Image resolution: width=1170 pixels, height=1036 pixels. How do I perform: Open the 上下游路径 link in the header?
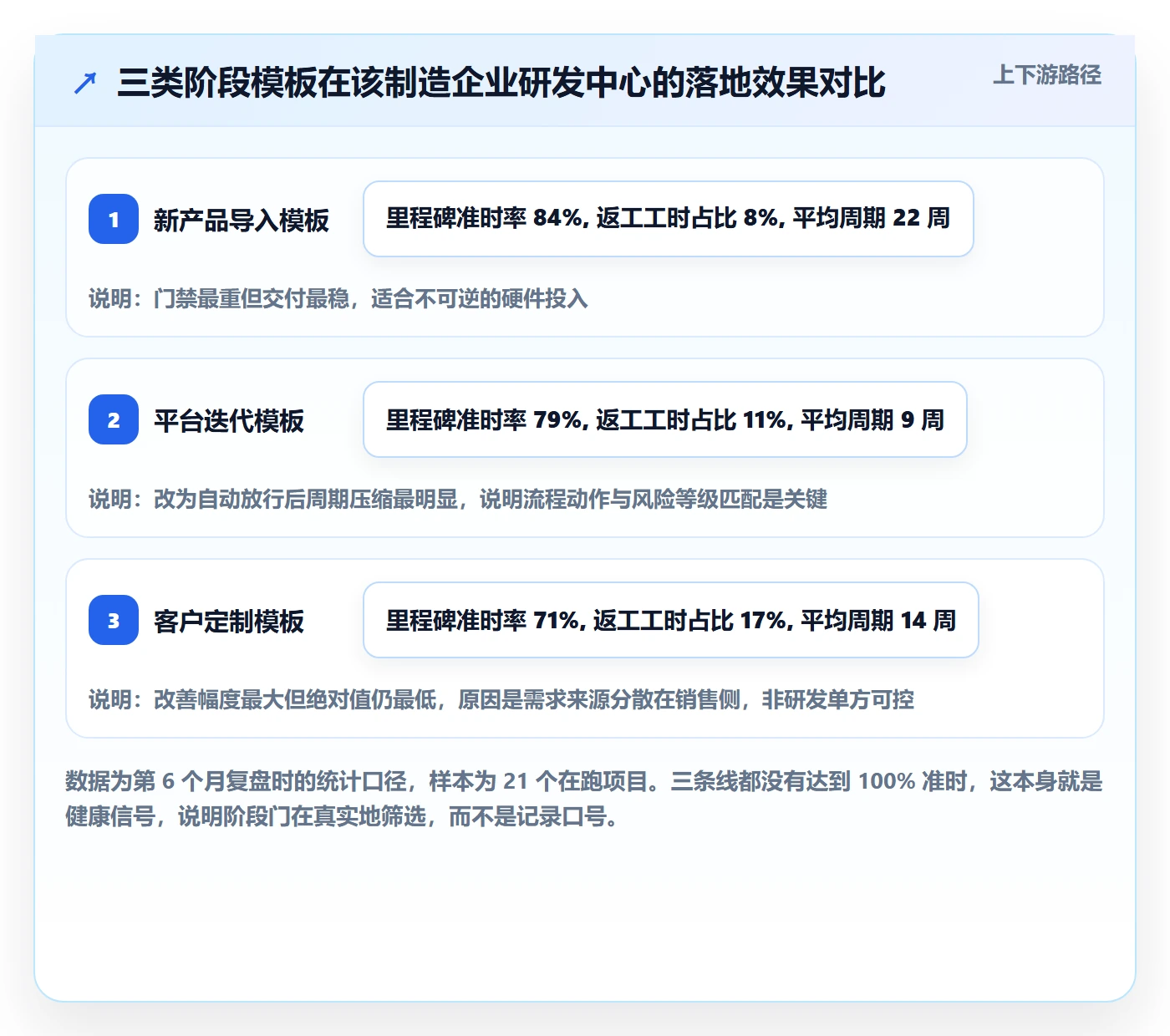pos(1047,75)
